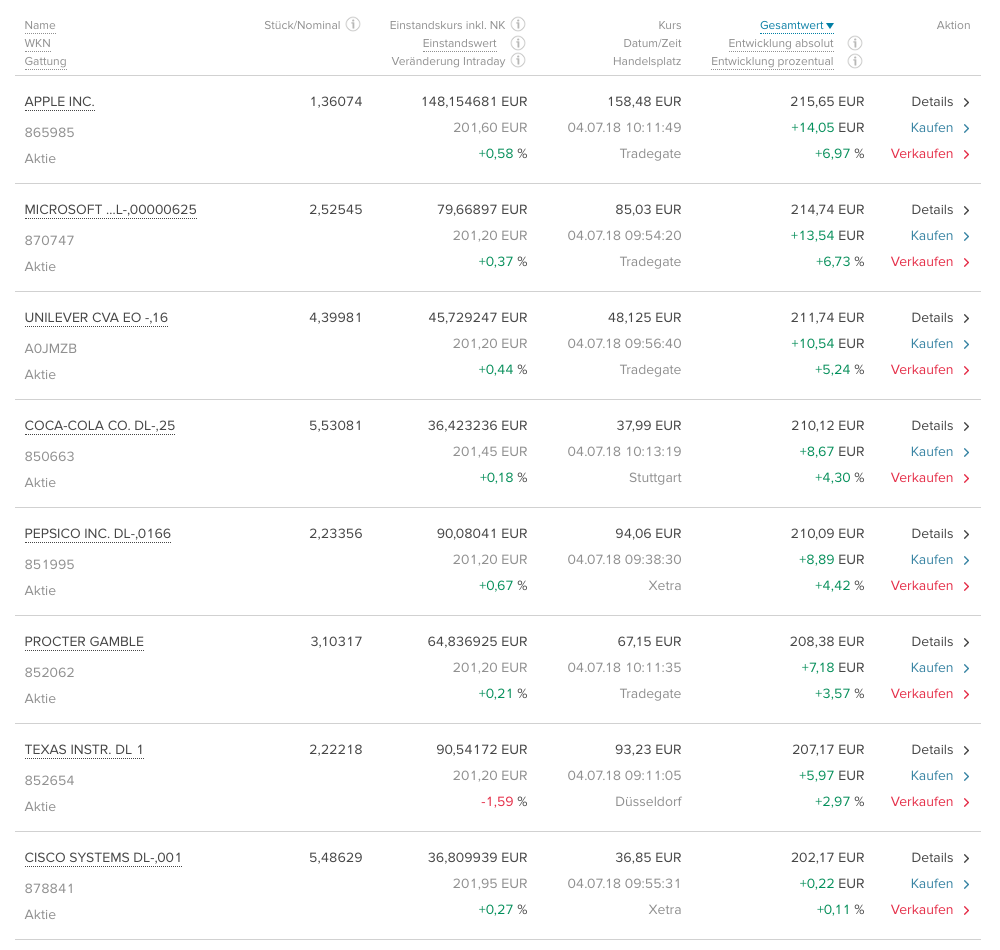1000x950 pixels.
Task: Select Procter Gamble WKN 852062
Action: [x=50, y=673]
